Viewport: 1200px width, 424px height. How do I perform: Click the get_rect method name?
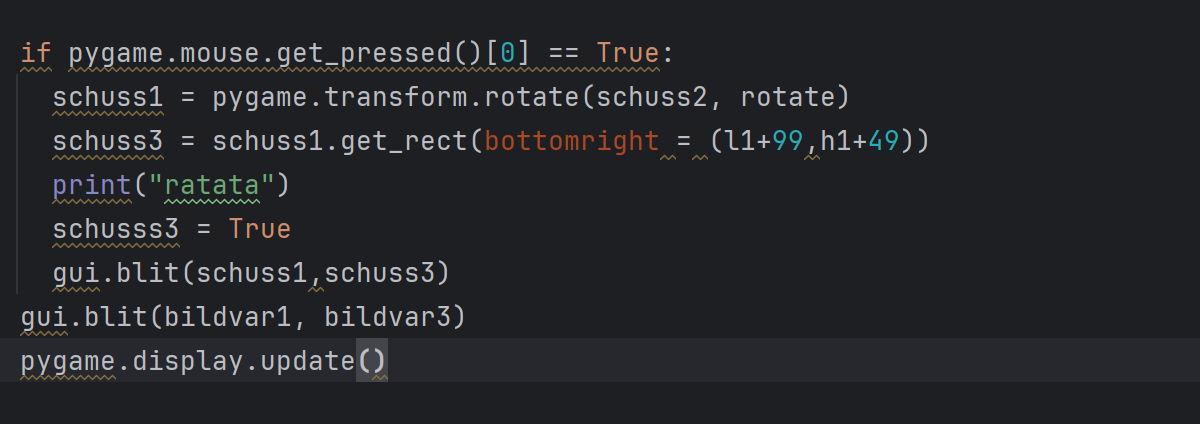405,141
